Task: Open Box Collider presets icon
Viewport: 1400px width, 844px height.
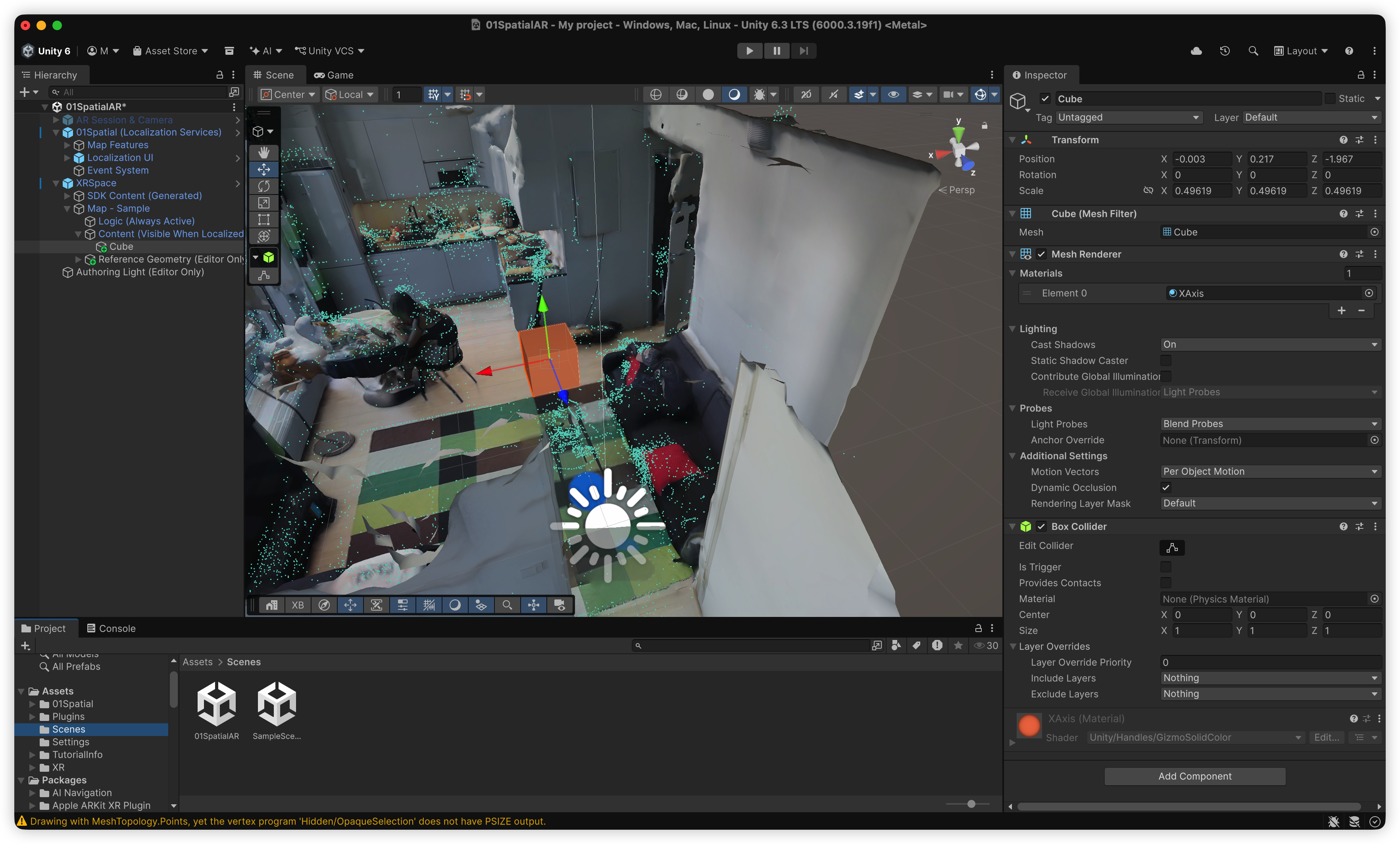Action: (1359, 526)
